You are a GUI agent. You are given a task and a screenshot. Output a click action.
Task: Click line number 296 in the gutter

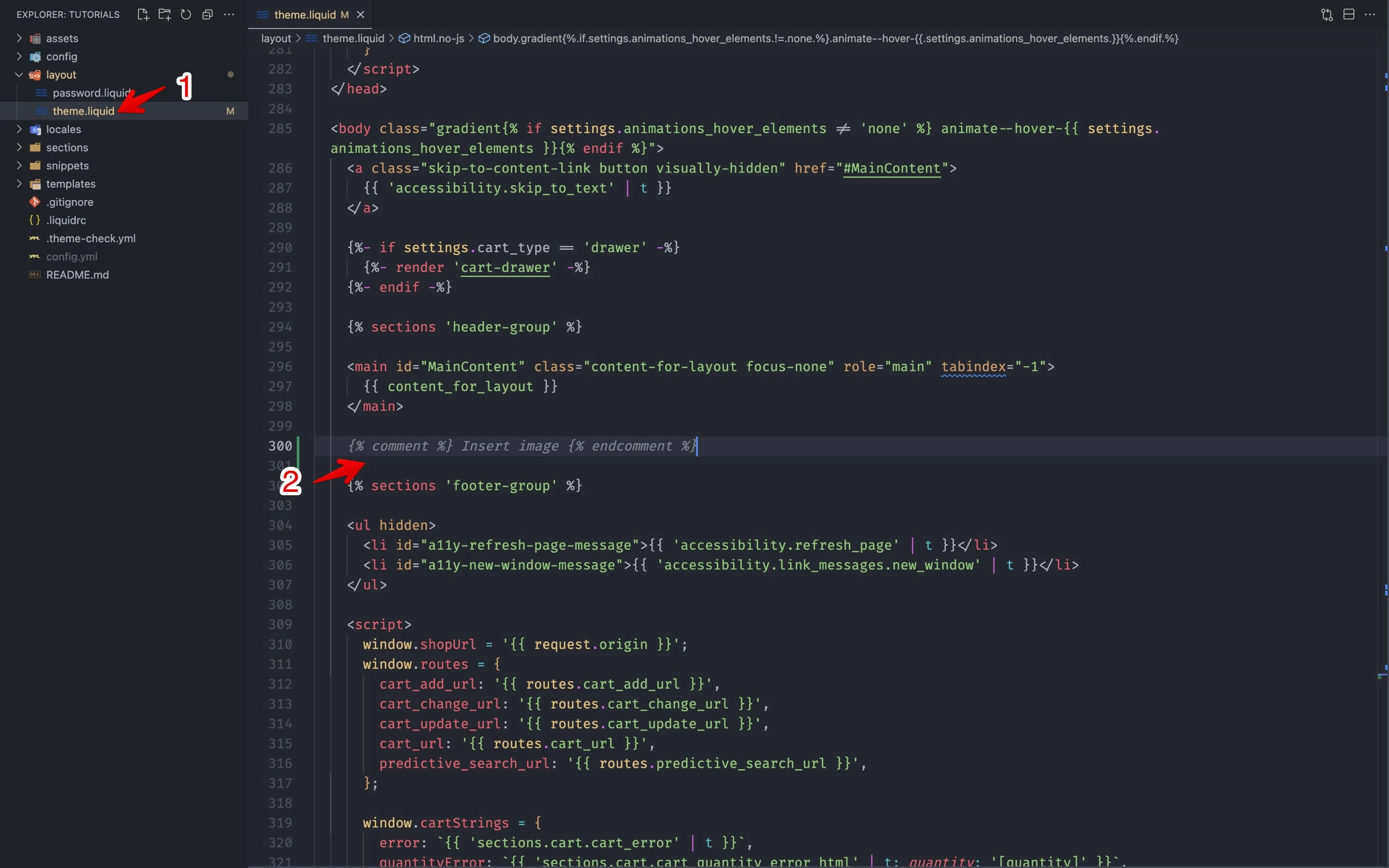coord(280,367)
